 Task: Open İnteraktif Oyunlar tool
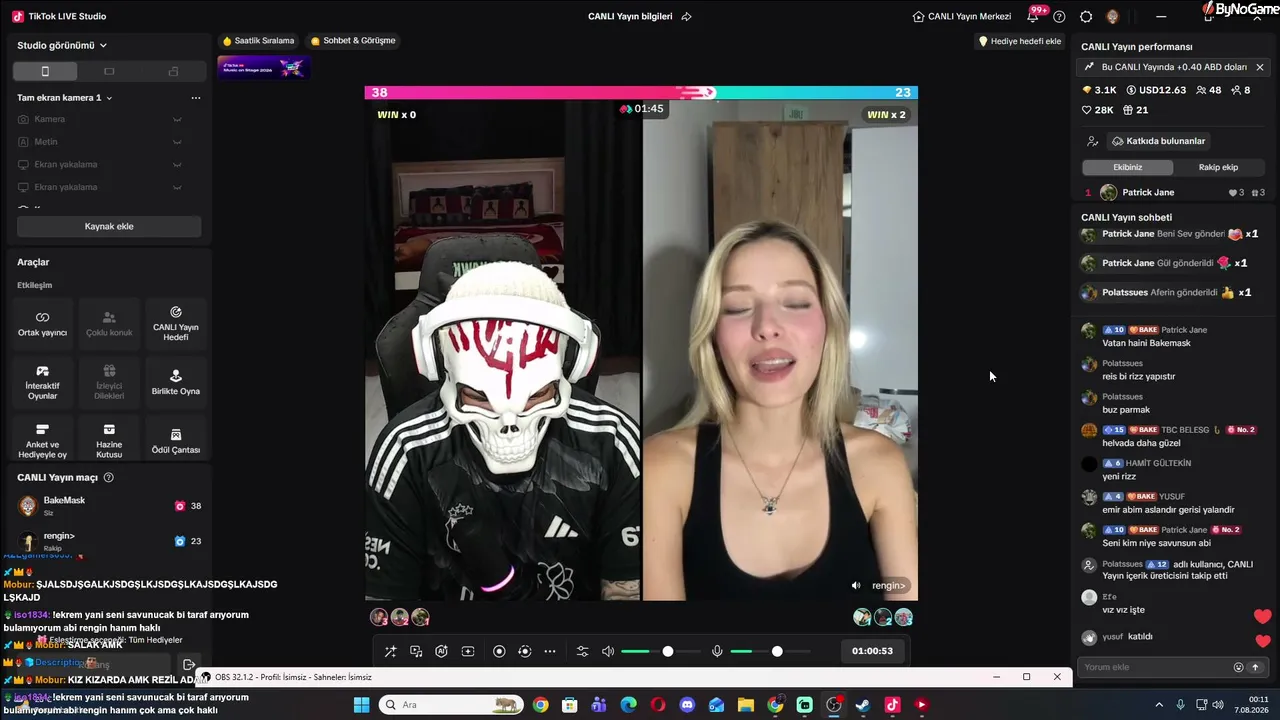coord(43,382)
